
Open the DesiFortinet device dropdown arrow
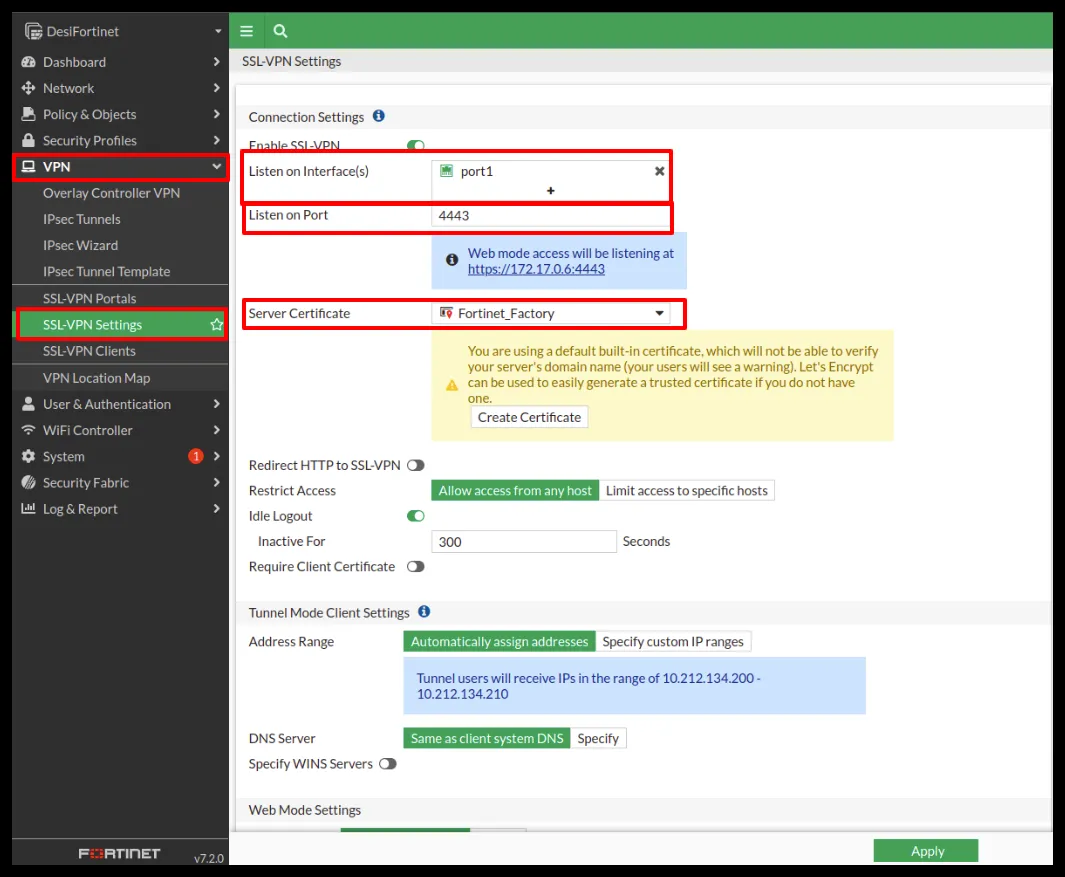pyautogui.click(x=218, y=31)
